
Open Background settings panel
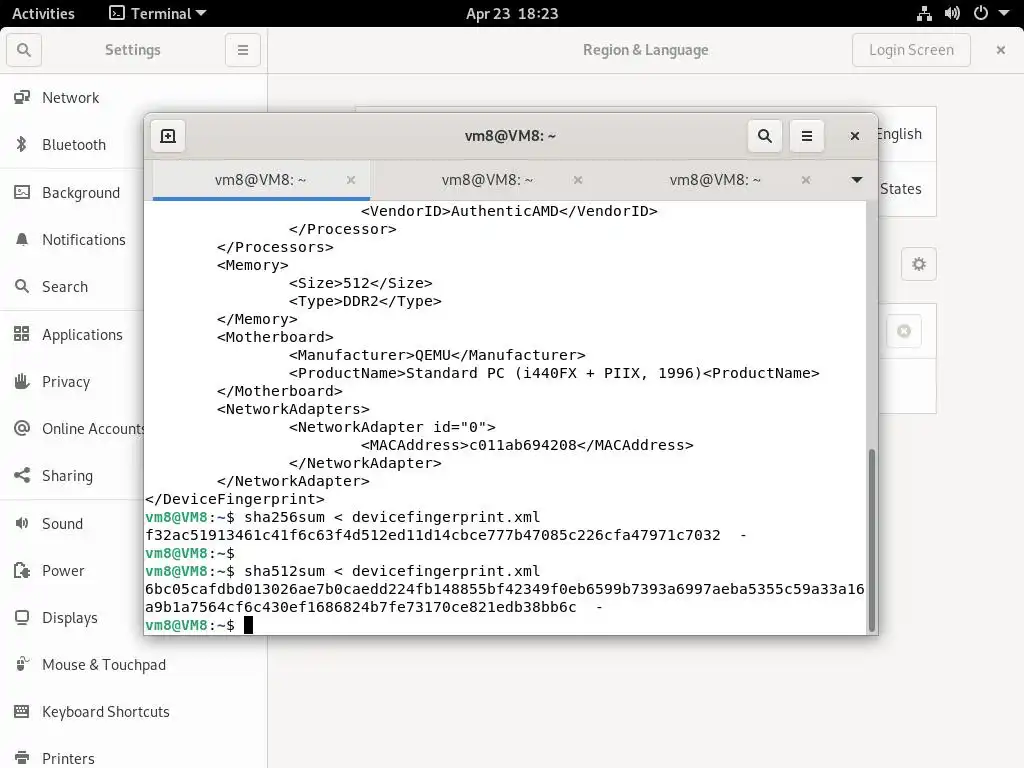coord(72,193)
